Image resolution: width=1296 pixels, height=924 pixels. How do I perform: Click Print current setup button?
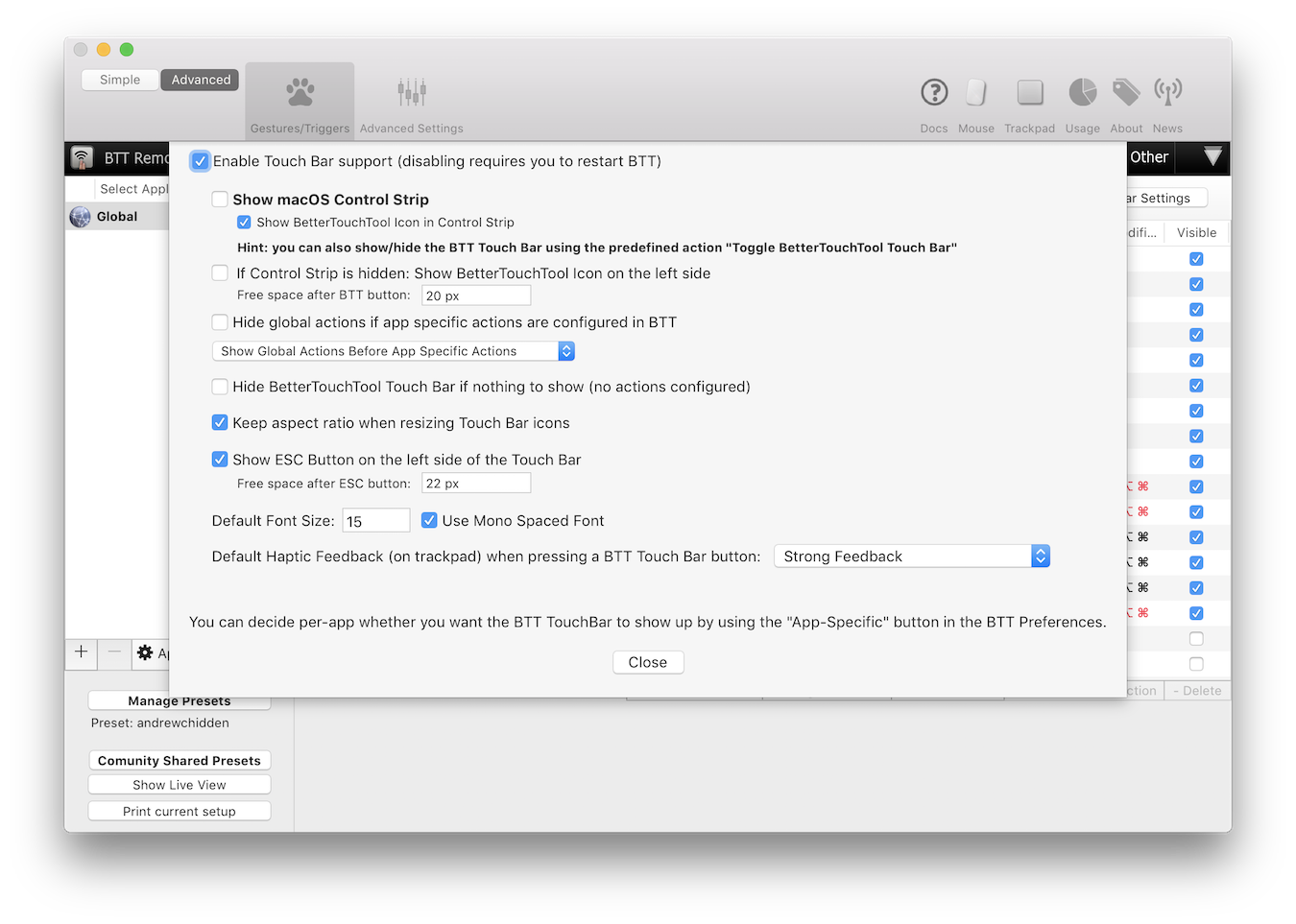pos(180,812)
